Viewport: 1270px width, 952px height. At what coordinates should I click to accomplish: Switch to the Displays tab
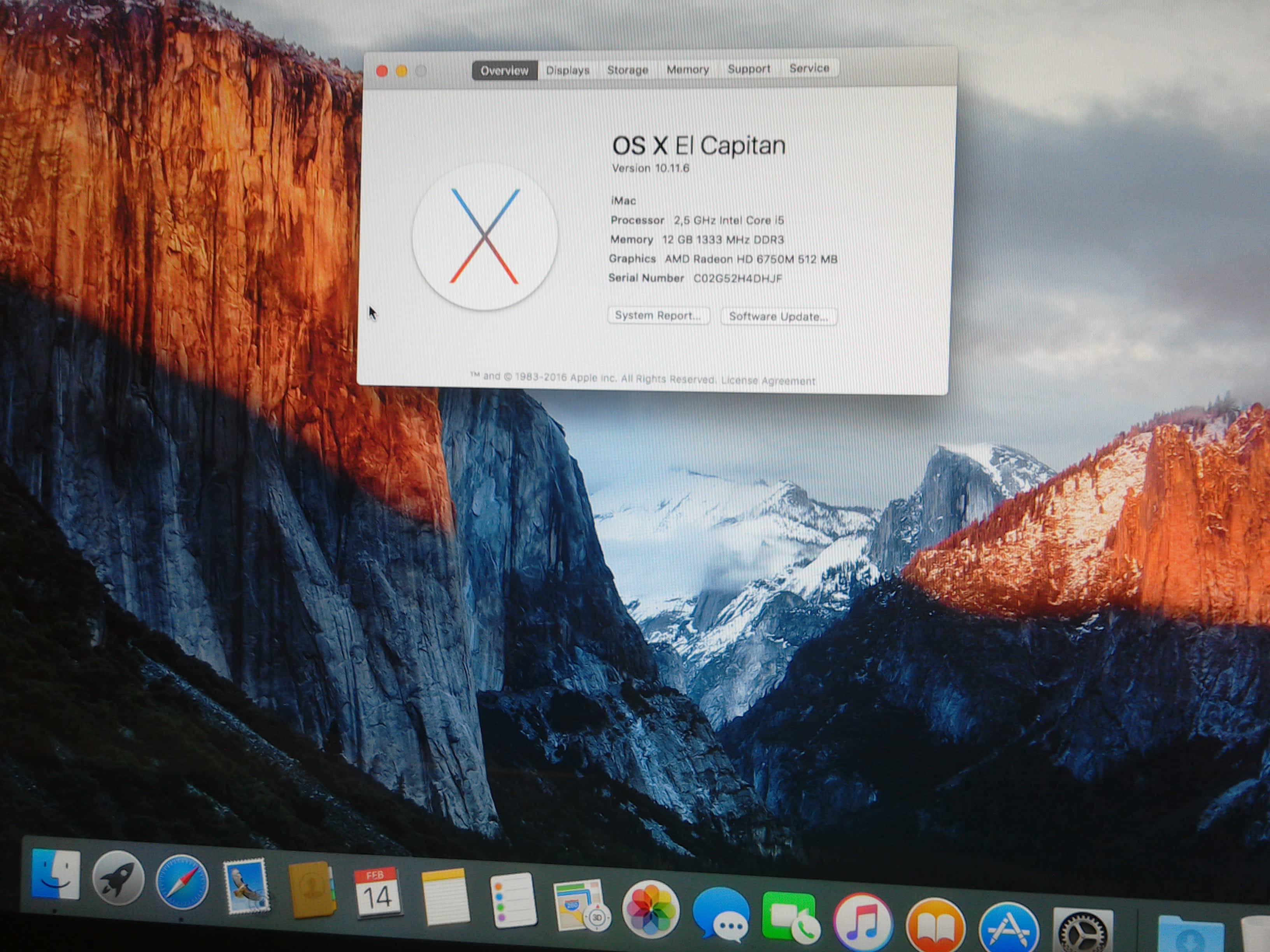(567, 70)
